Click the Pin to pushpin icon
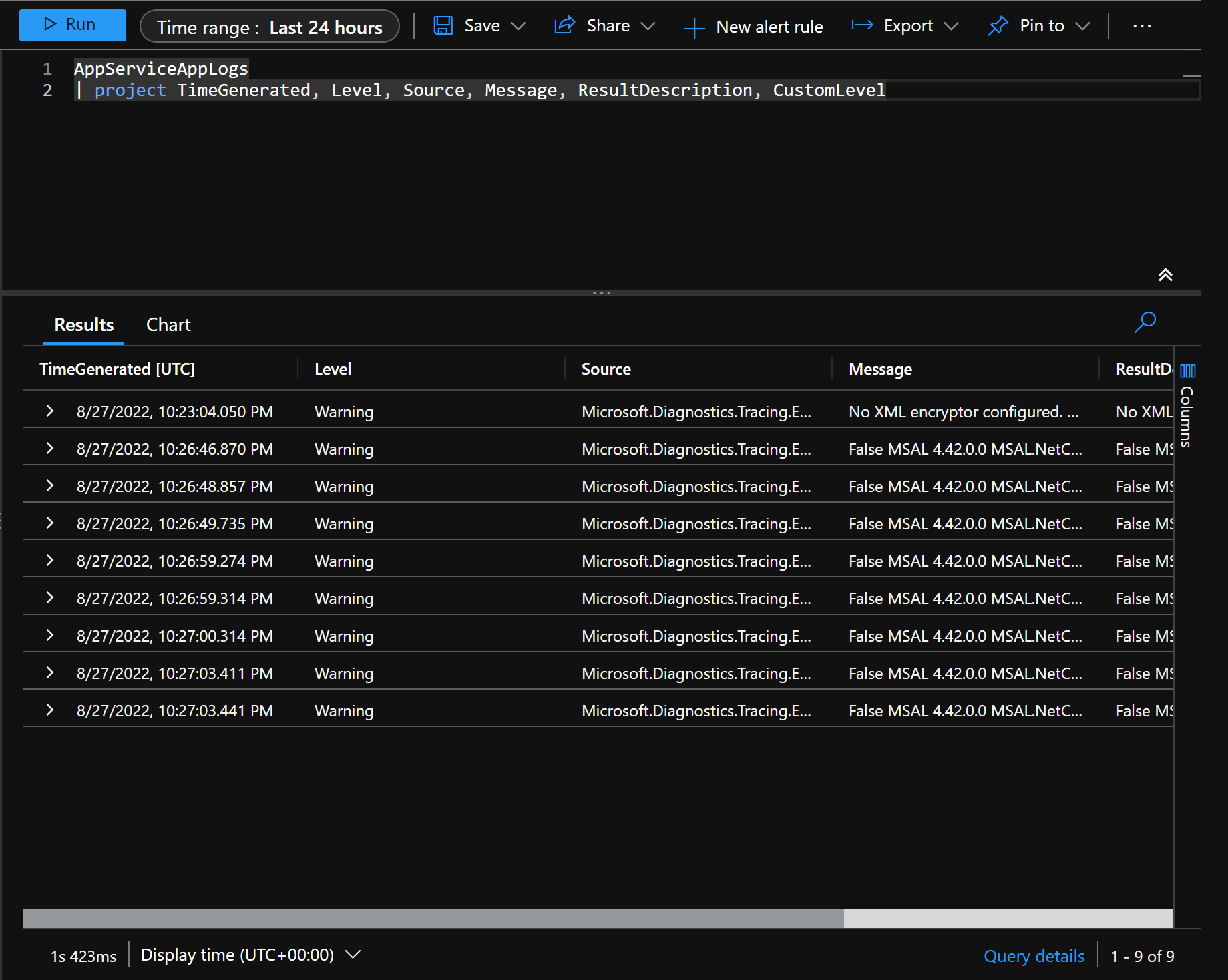Screen dimensions: 1228x980 coord(998,25)
